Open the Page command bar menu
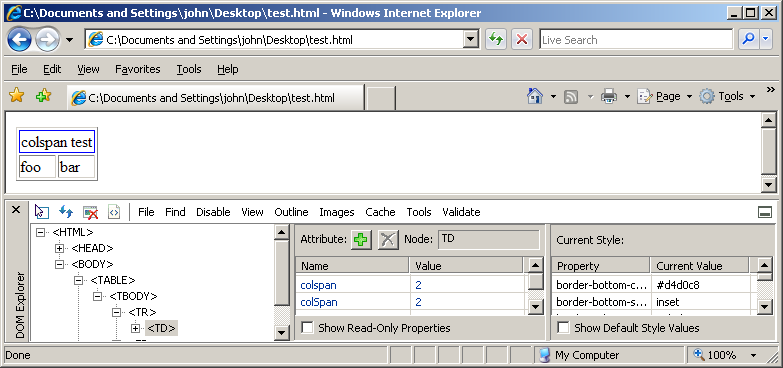This screenshot has width=783, height=368. [x=665, y=96]
